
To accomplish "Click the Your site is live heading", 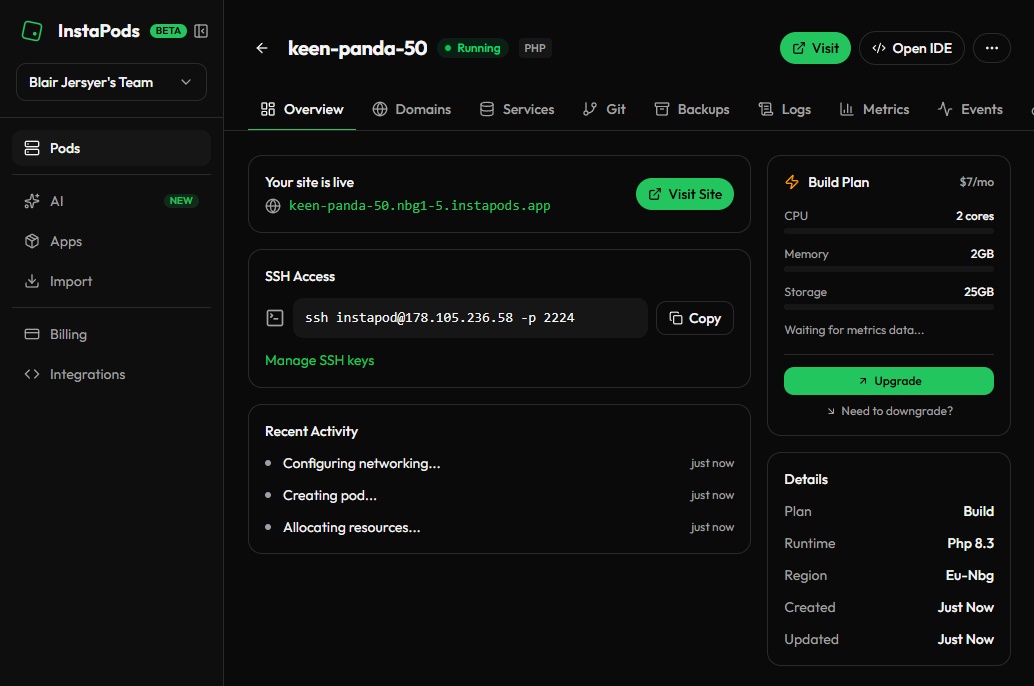I will pyautogui.click(x=309, y=183).
